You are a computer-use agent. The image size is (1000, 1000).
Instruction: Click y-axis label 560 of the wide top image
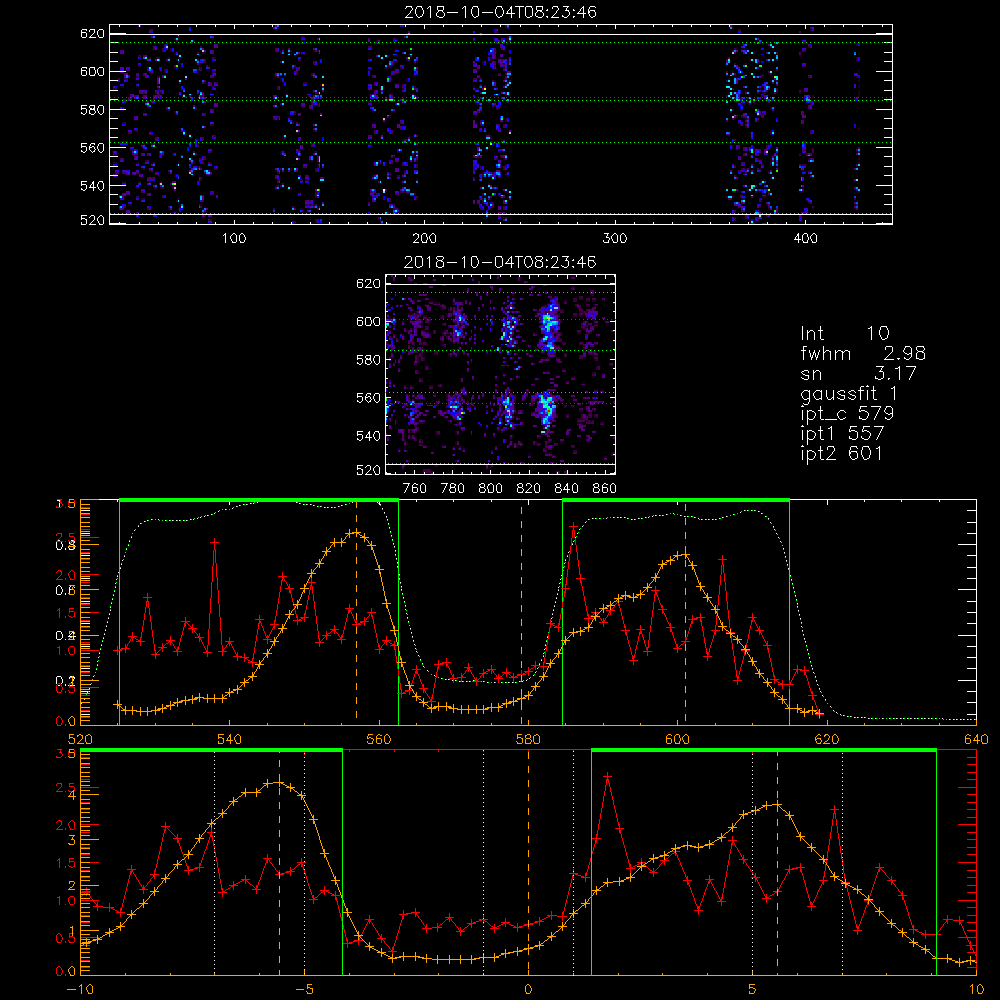92,147
